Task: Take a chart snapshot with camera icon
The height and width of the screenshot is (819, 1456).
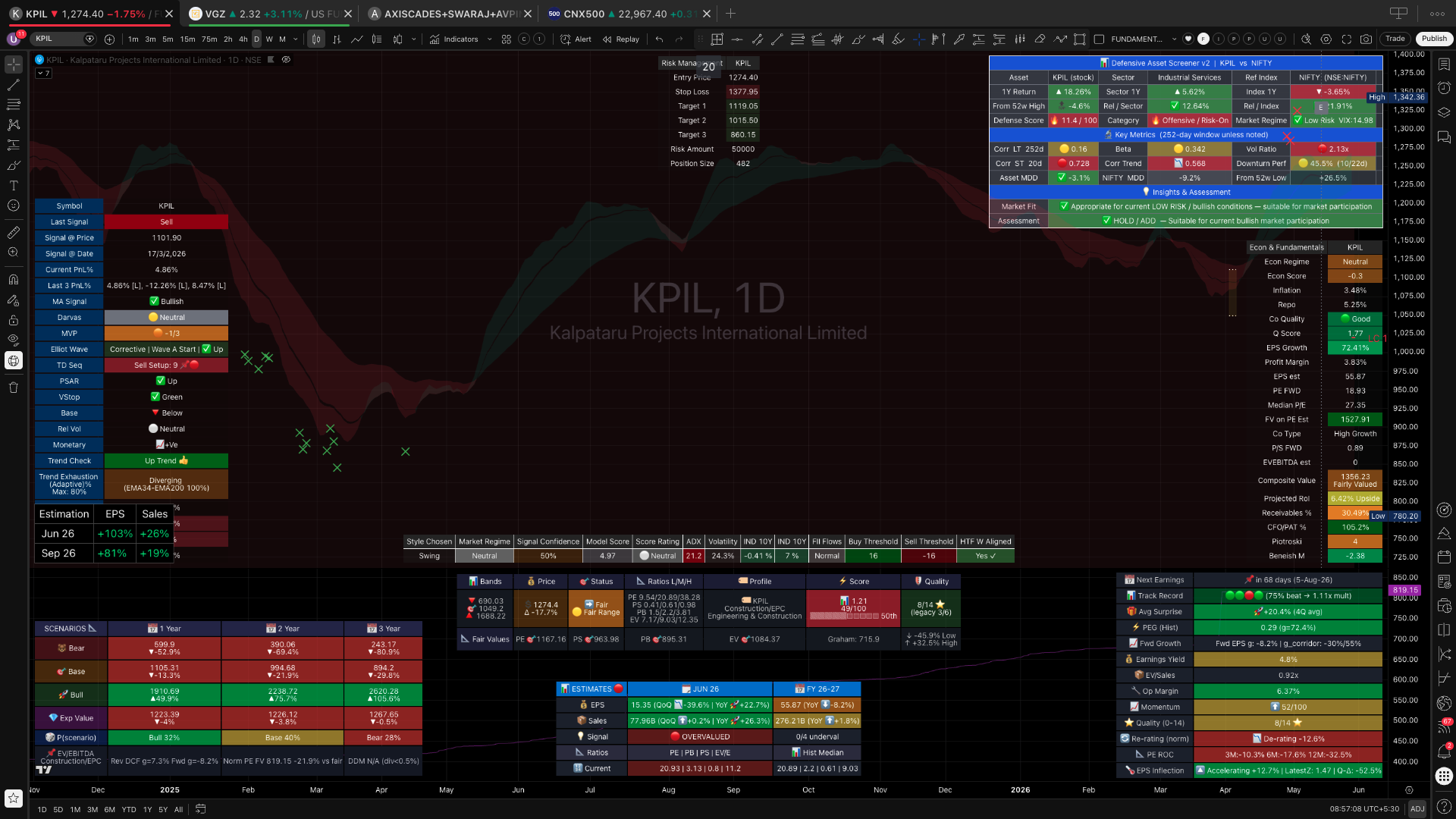Action: tap(1366, 39)
